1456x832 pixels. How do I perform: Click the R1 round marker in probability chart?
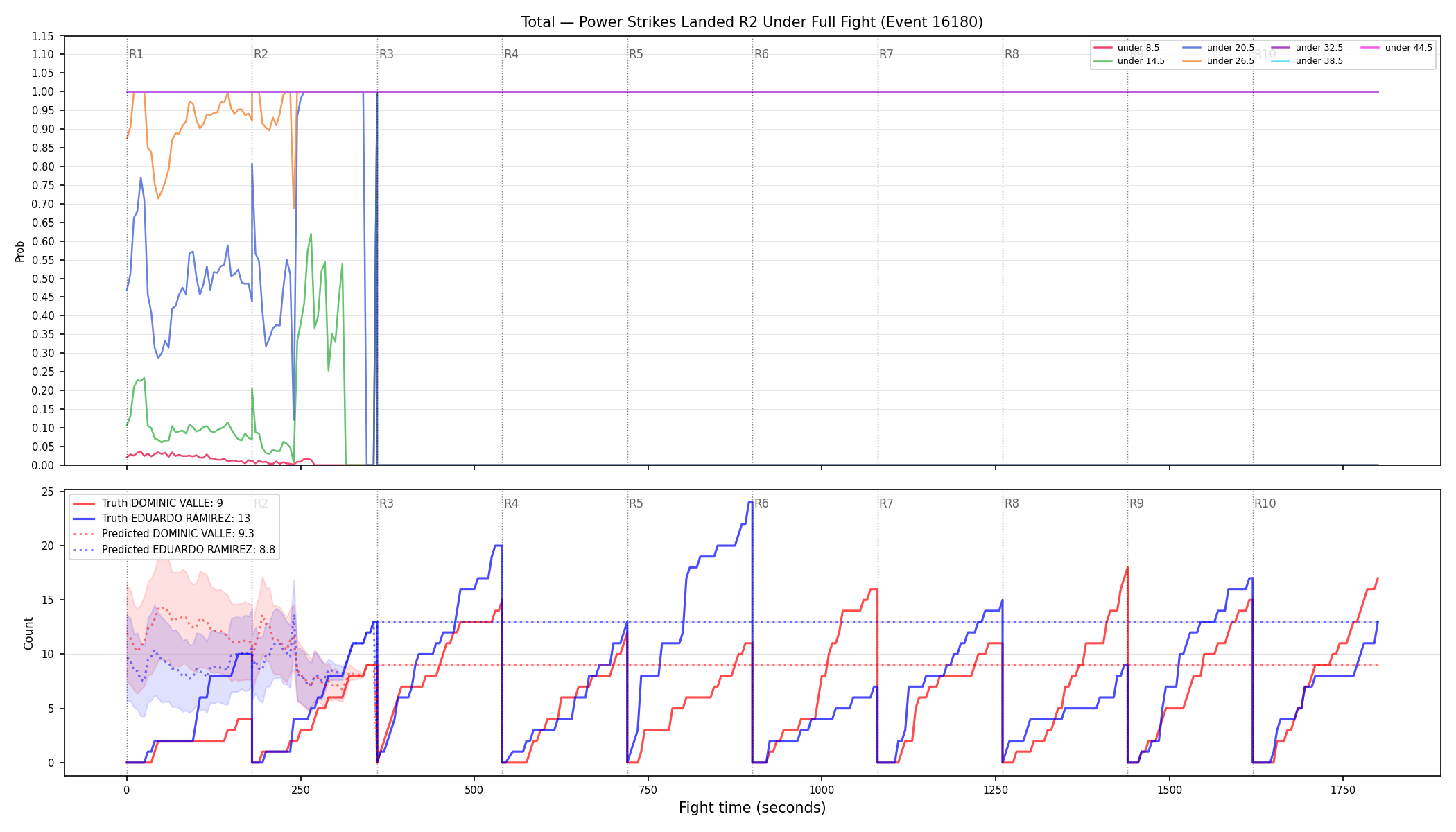tap(136, 54)
